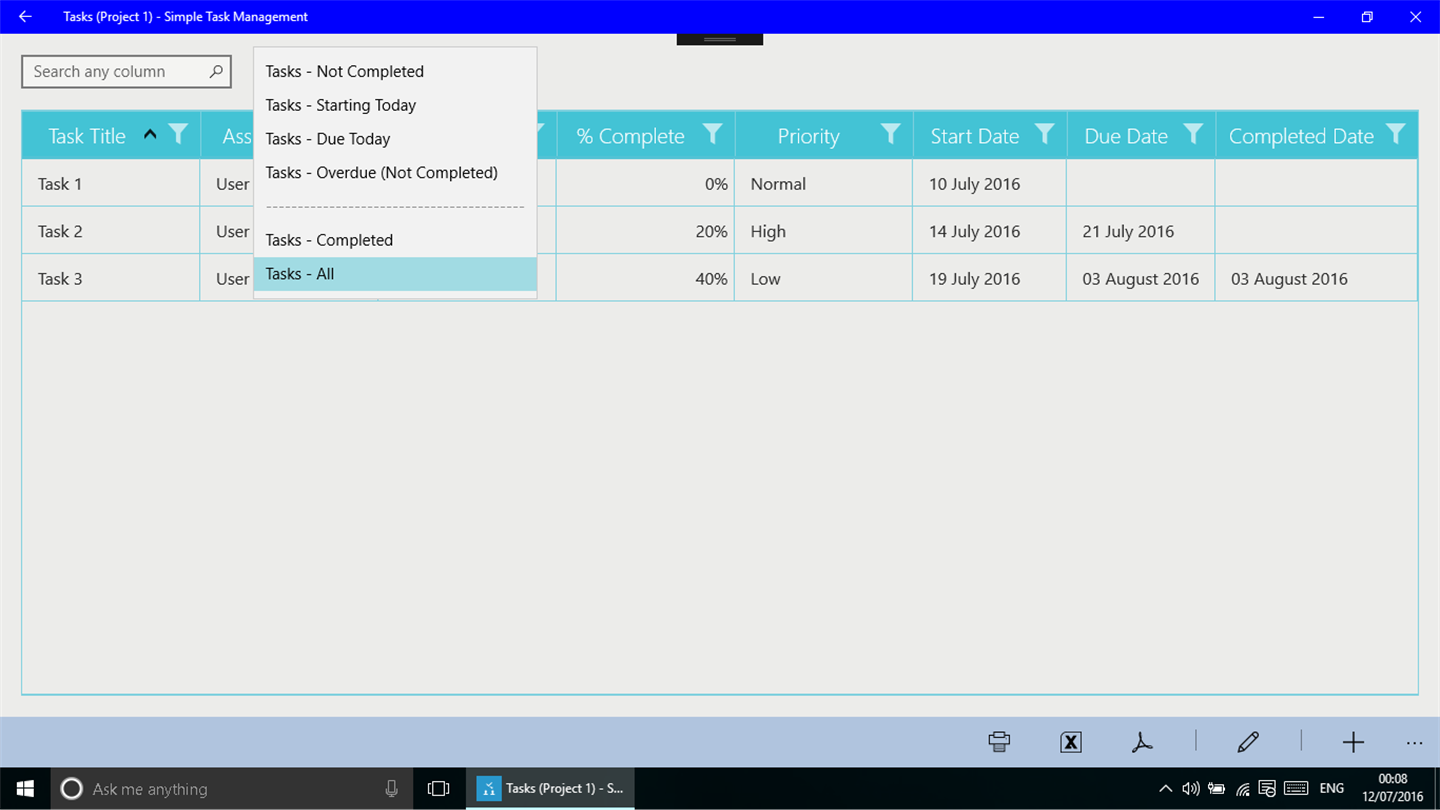Go back with the arrow icon
The height and width of the screenshot is (810, 1440).
click(x=25, y=17)
